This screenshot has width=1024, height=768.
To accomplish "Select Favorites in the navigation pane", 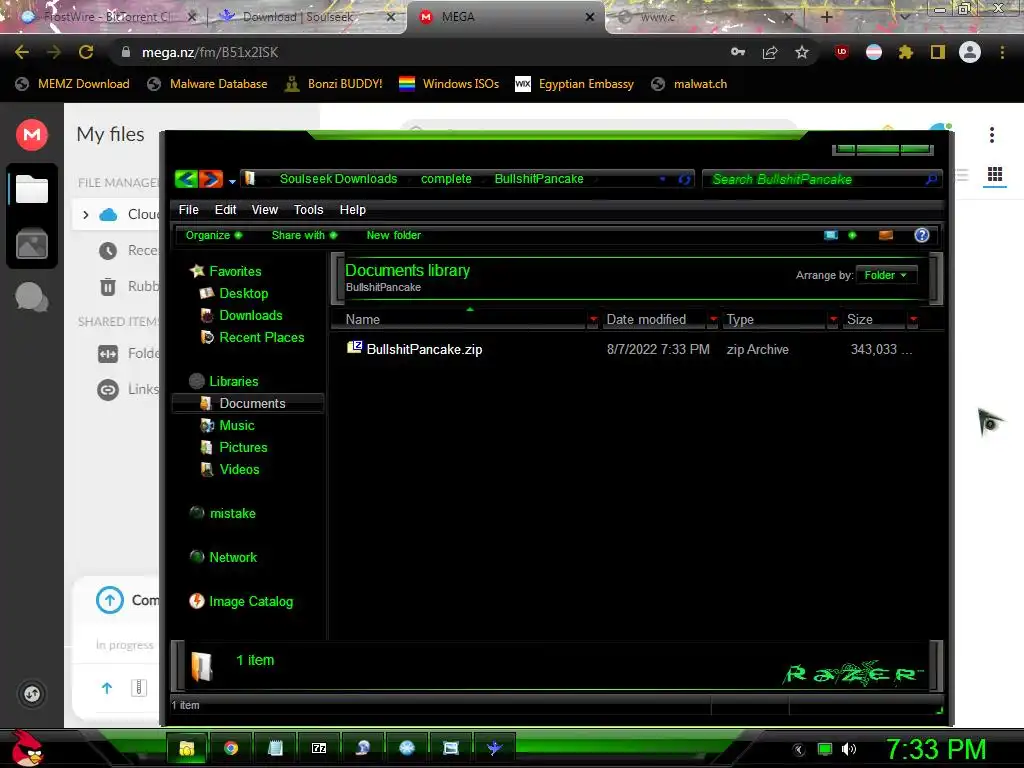I will [x=225, y=271].
